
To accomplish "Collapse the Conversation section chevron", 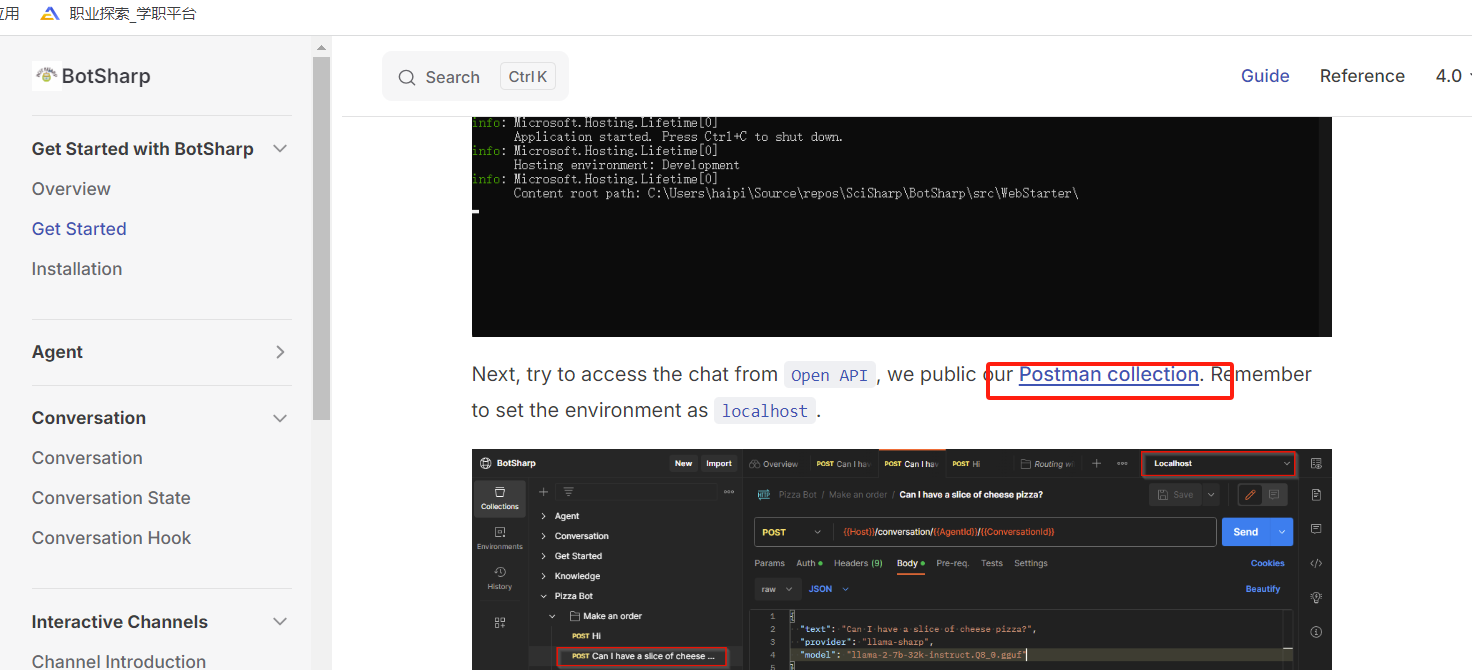I will pos(280,418).
